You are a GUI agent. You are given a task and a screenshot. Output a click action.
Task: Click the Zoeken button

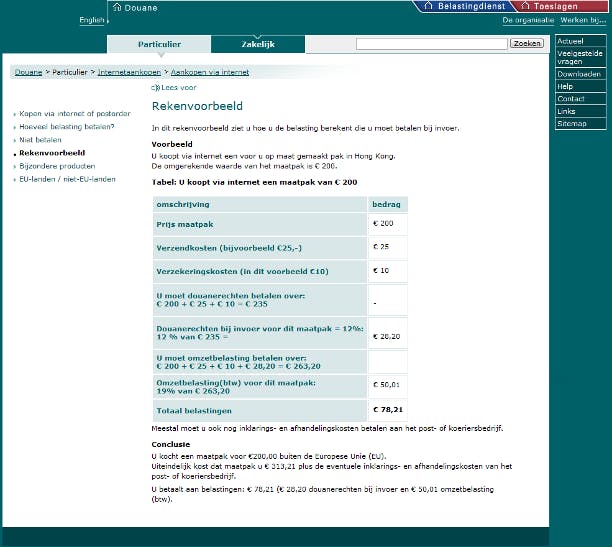[x=527, y=43]
